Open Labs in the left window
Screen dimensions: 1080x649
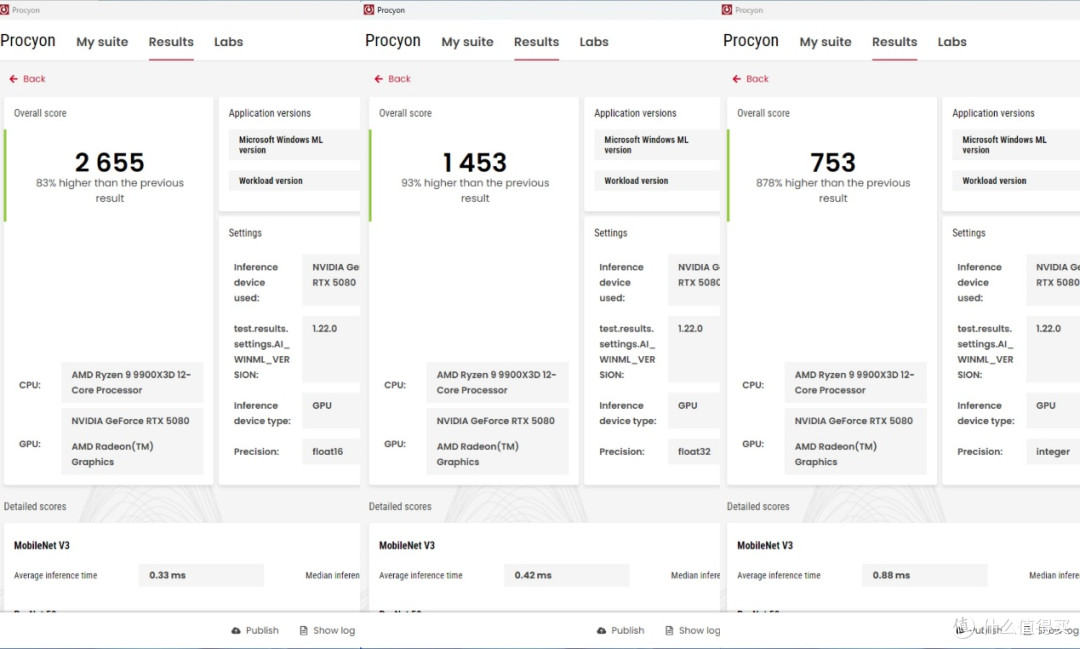[229, 42]
